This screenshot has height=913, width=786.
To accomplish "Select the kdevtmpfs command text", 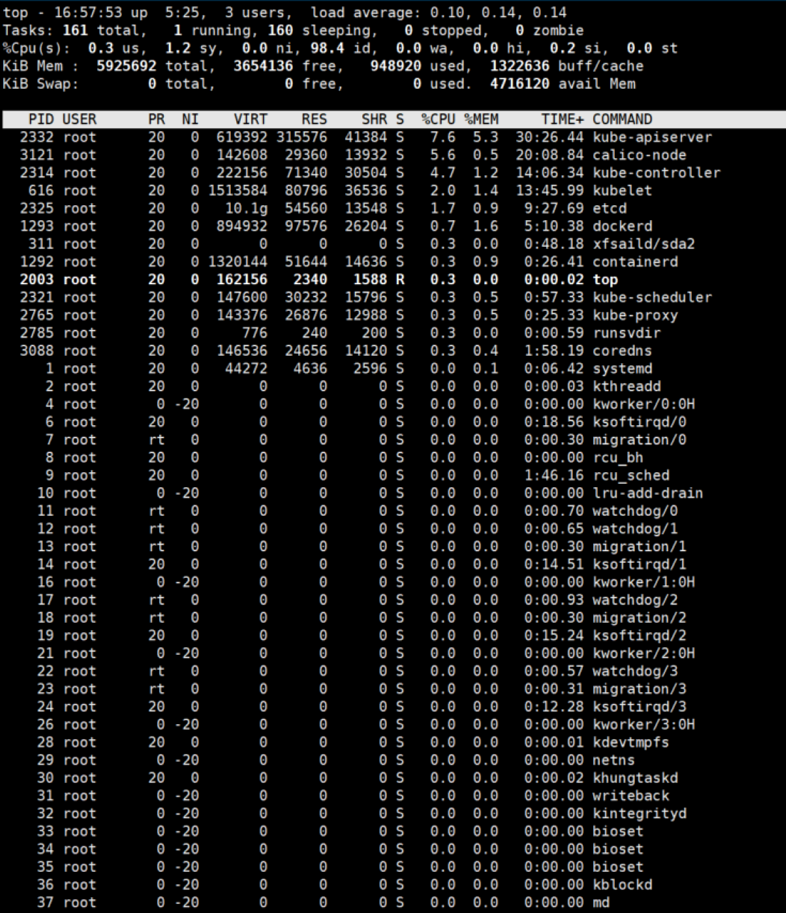I will (x=631, y=742).
